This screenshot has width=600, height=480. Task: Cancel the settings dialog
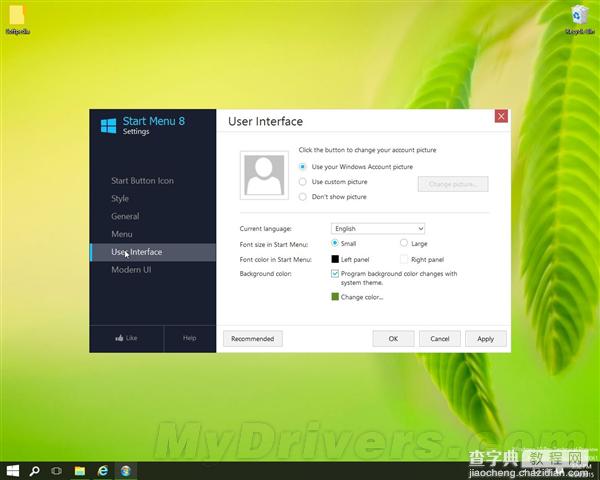point(440,339)
